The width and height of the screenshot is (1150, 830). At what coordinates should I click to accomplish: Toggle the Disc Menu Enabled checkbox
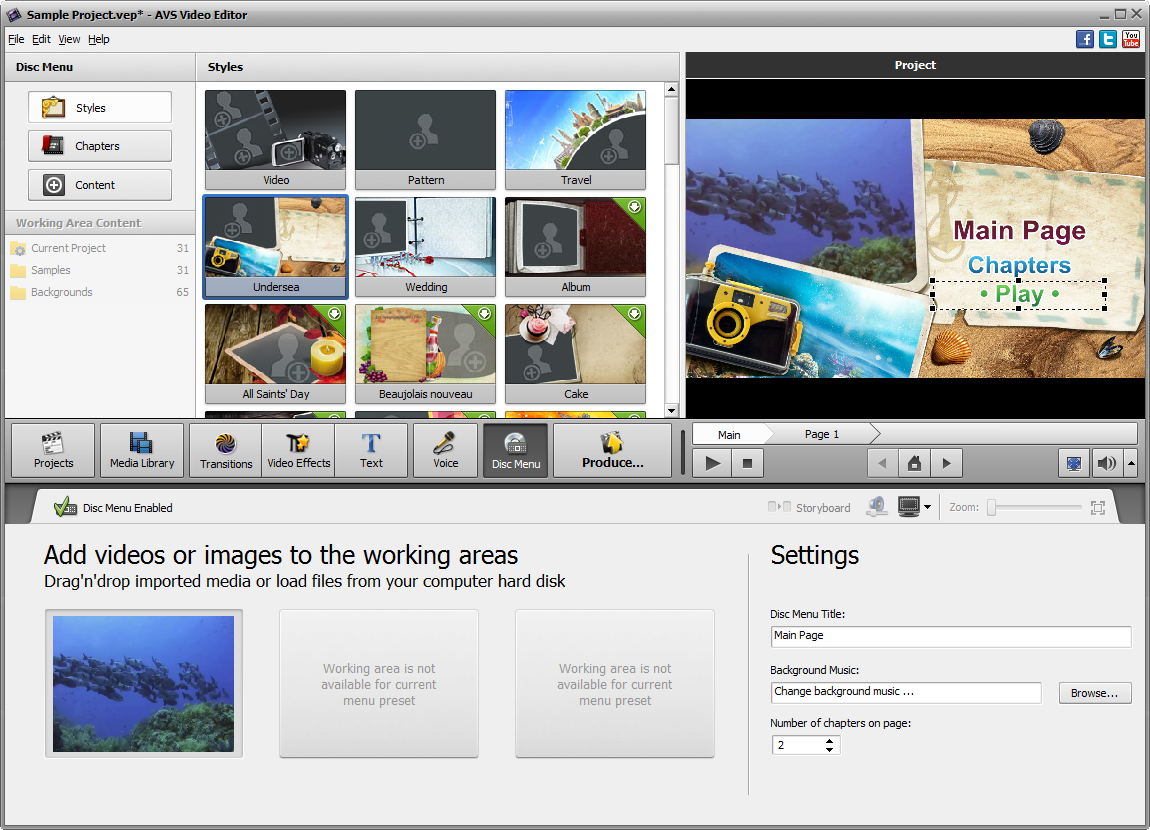coord(65,507)
